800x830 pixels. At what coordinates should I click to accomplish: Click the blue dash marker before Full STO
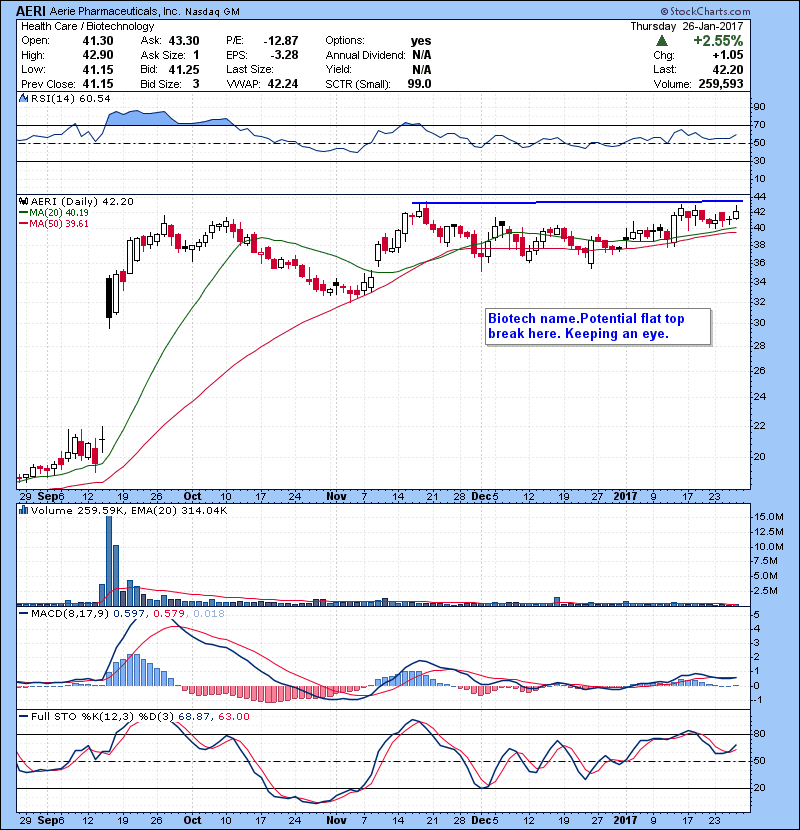[x=23, y=716]
